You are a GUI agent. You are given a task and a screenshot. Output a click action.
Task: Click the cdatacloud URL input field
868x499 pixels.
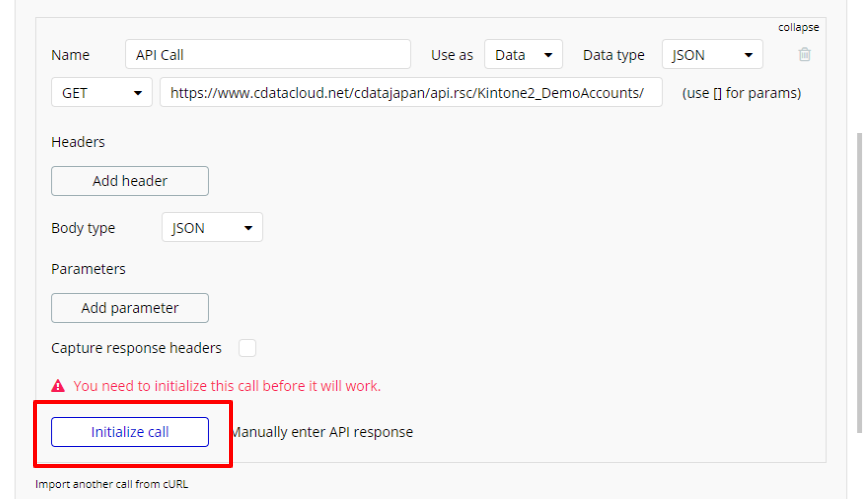point(411,92)
